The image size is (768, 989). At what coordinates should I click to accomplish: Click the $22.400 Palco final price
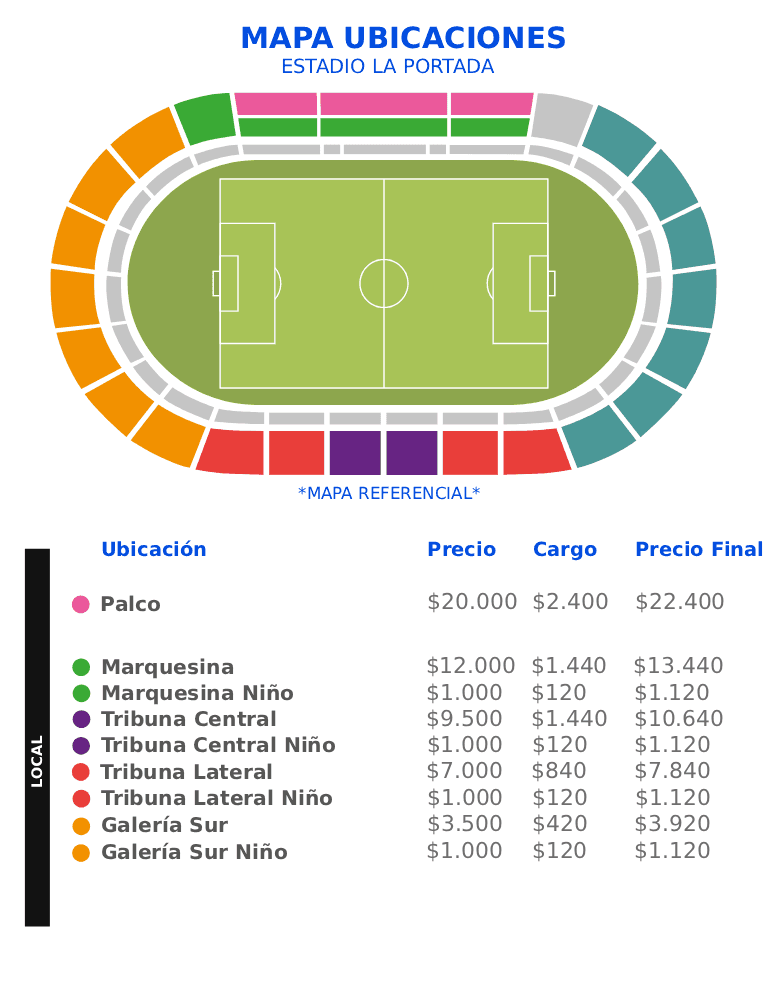(x=679, y=602)
